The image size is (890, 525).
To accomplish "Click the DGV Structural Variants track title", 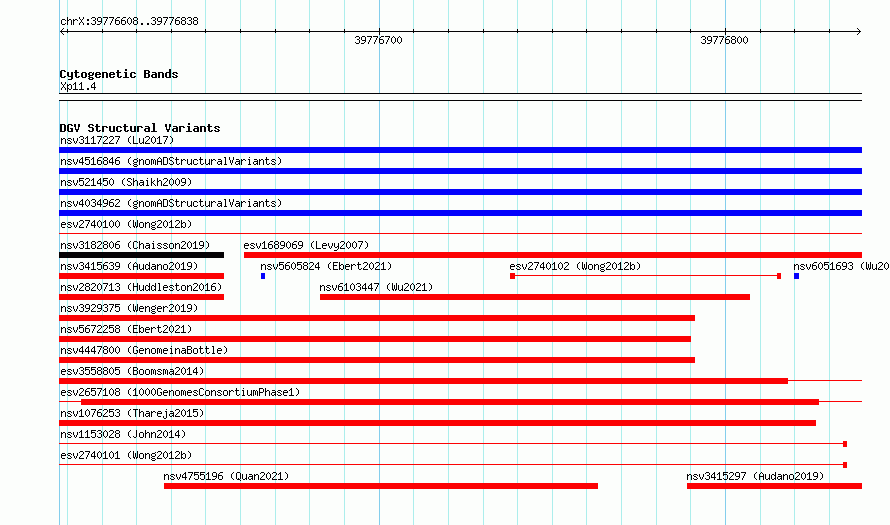I will pyautogui.click(x=140, y=128).
